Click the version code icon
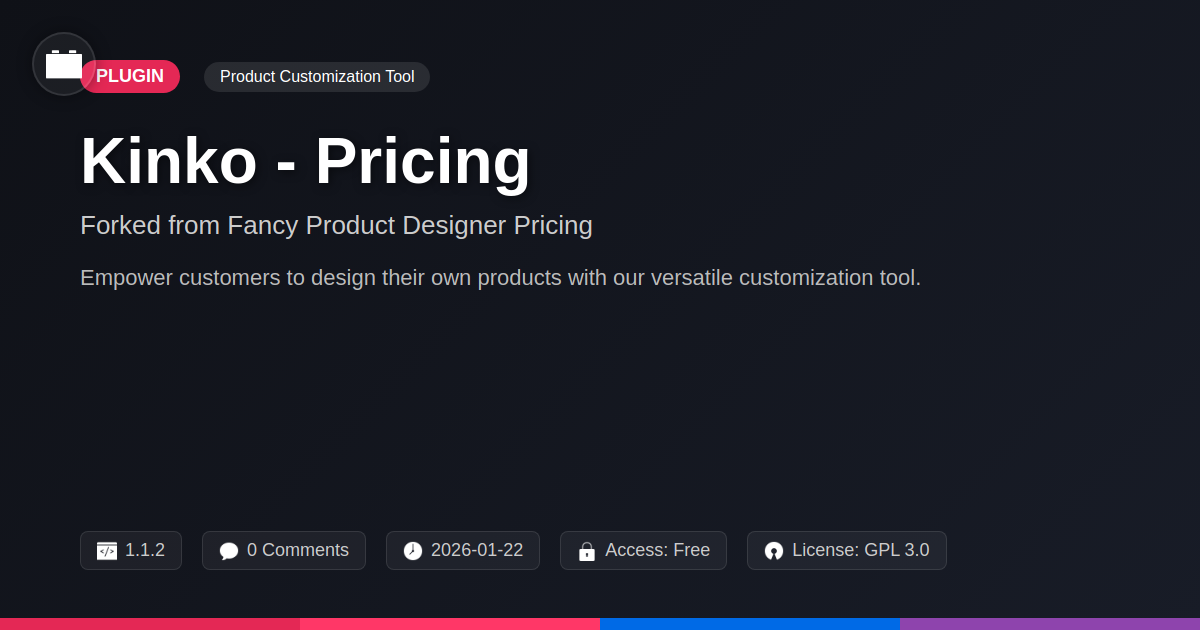Viewport: 1200px width, 630px height. [107, 551]
